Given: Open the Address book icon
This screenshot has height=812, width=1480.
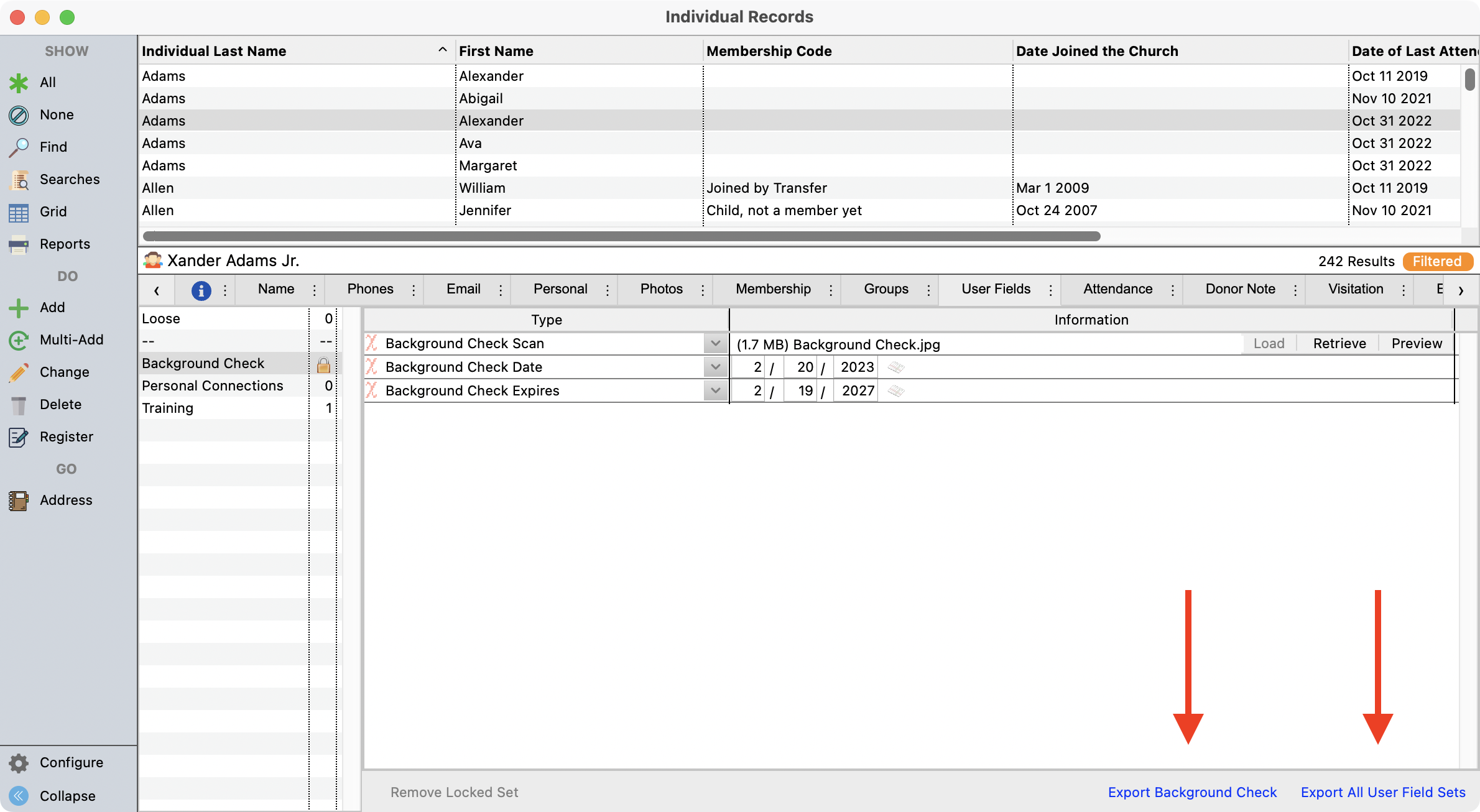Looking at the screenshot, I should click(x=19, y=501).
